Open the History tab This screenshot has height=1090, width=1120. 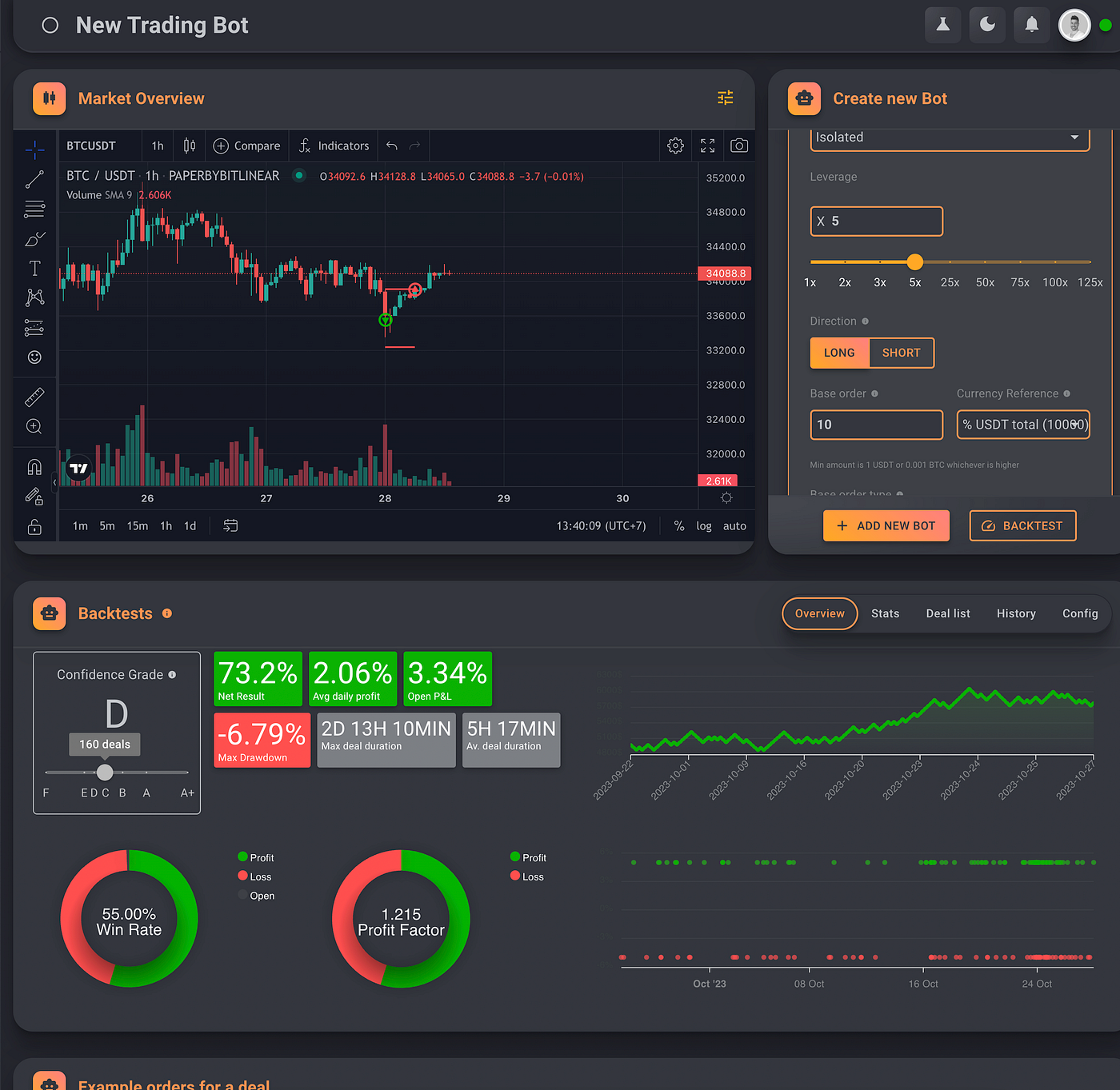coord(1016,613)
